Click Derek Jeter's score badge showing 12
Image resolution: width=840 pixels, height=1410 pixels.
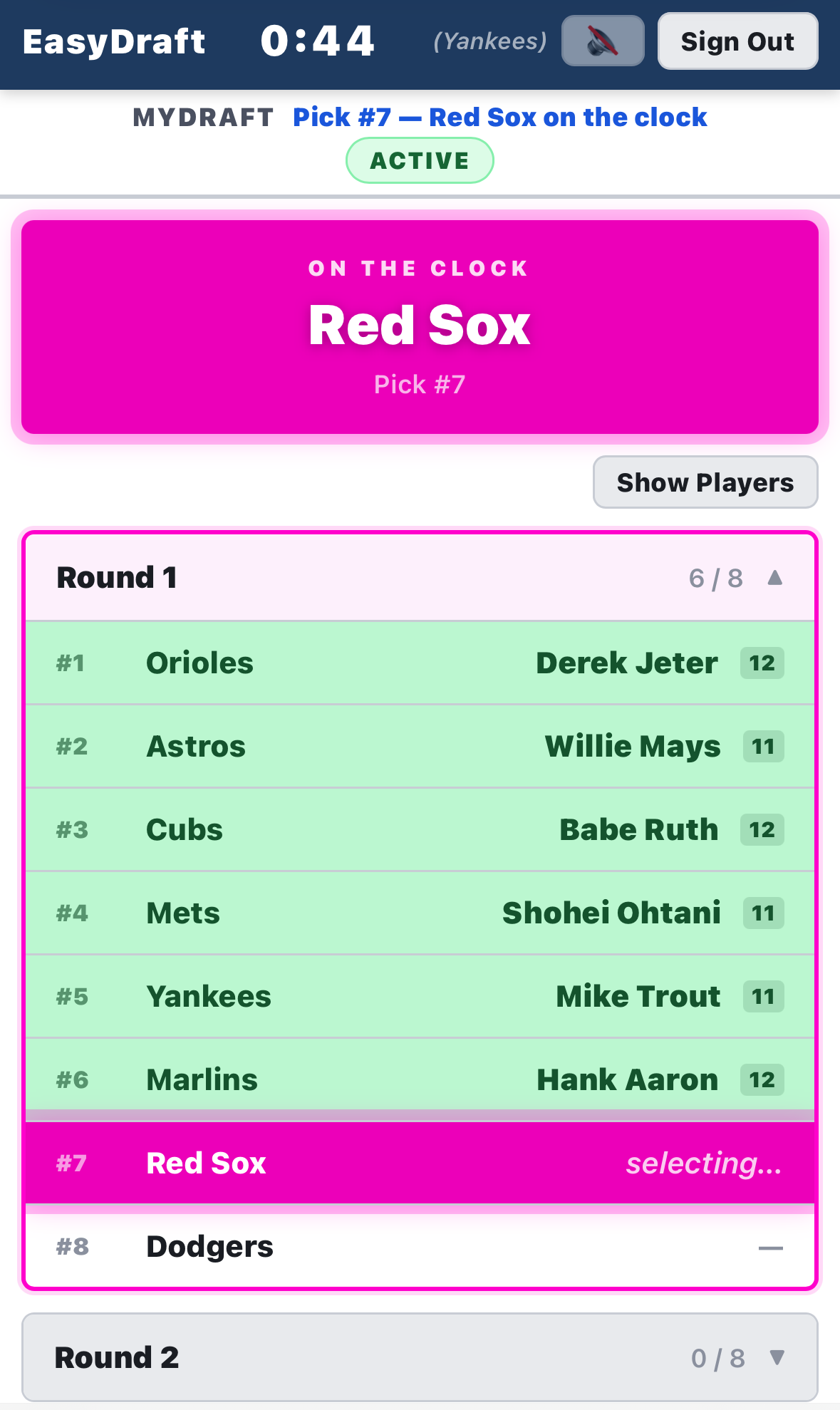coord(762,663)
